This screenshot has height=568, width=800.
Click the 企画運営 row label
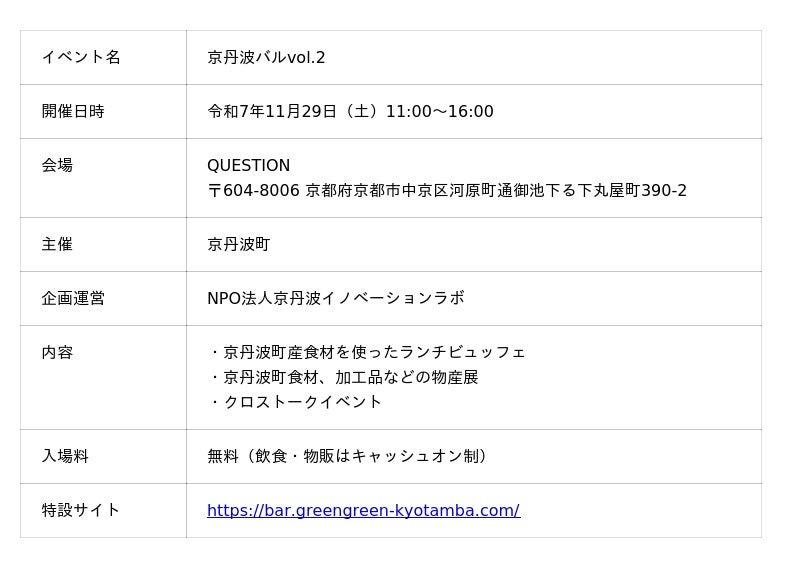tap(73, 298)
